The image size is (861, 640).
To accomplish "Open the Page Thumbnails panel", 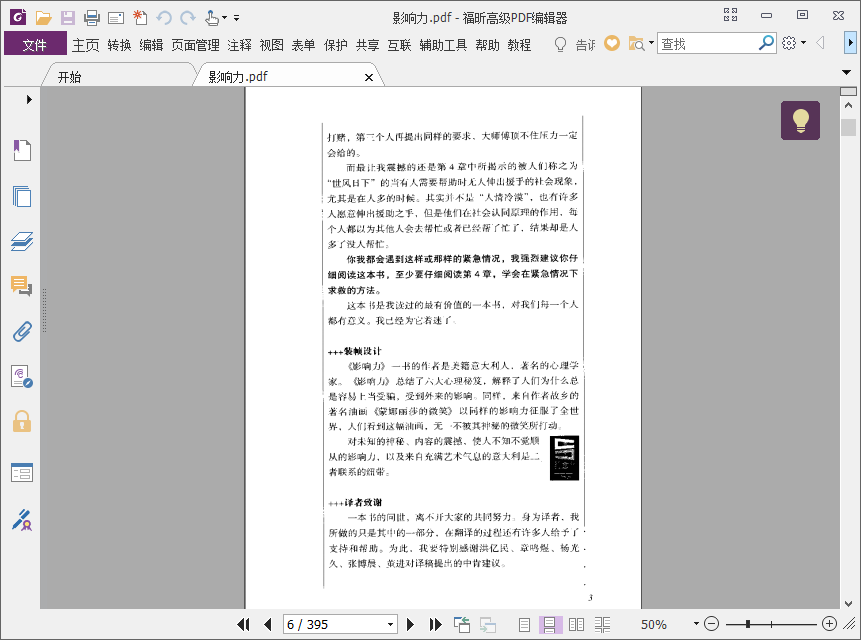I will [22, 196].
